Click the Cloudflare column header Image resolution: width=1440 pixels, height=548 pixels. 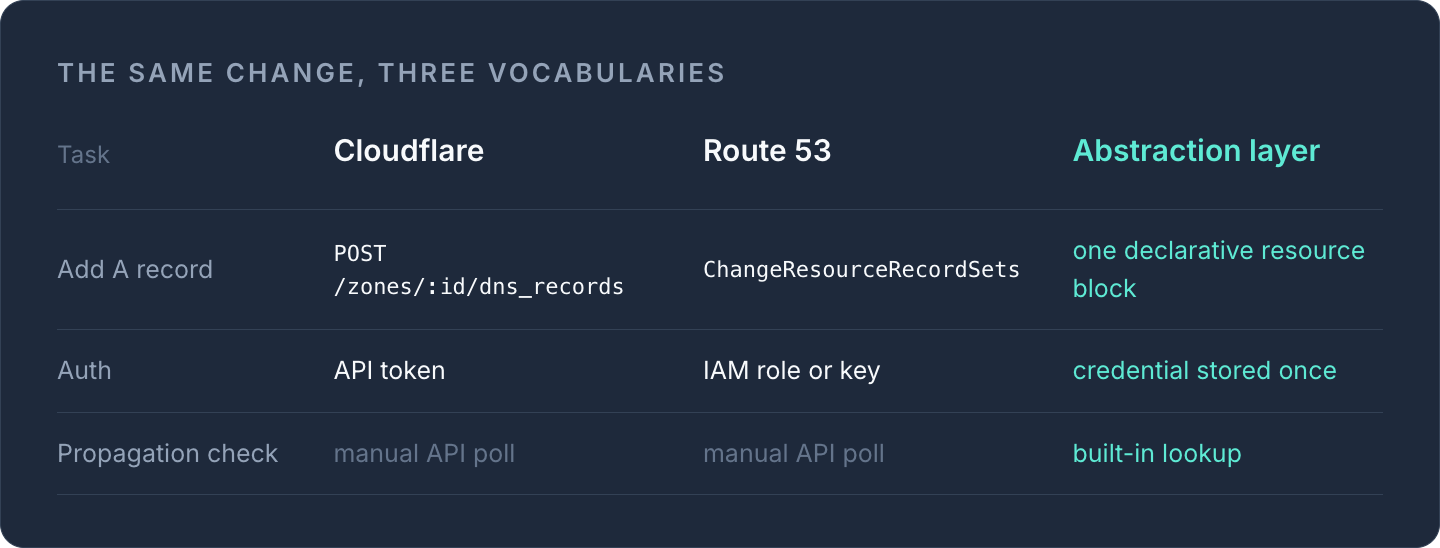[409, 151]
